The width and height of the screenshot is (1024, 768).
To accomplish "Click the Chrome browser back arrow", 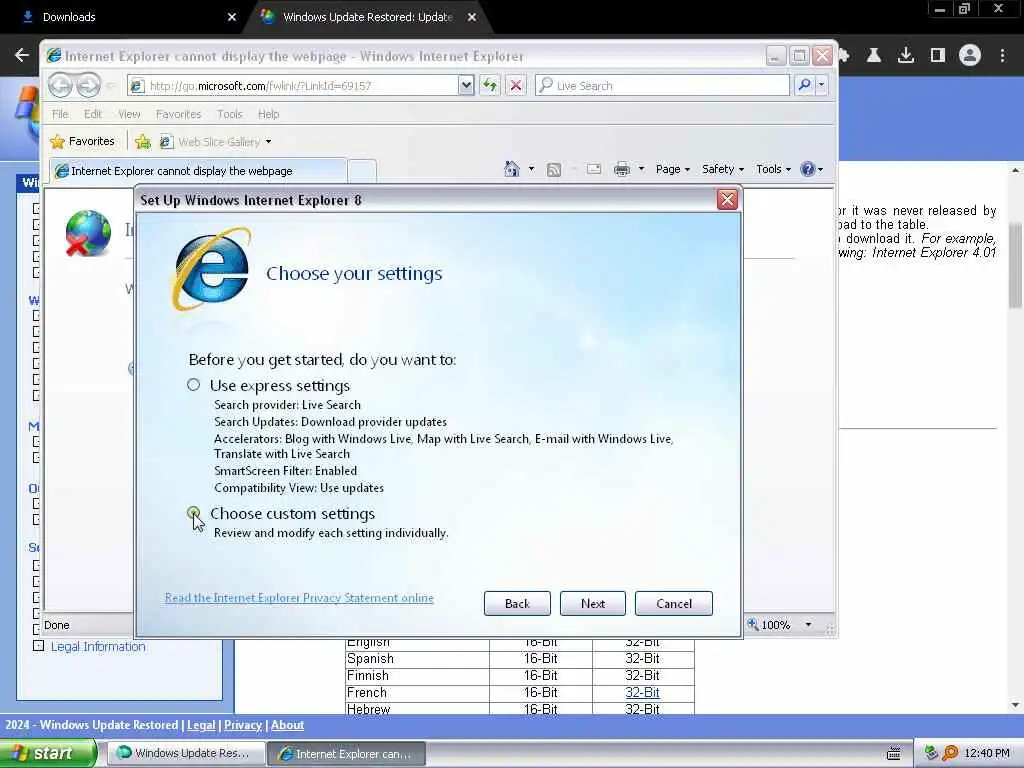I will (x=22, y=55).
